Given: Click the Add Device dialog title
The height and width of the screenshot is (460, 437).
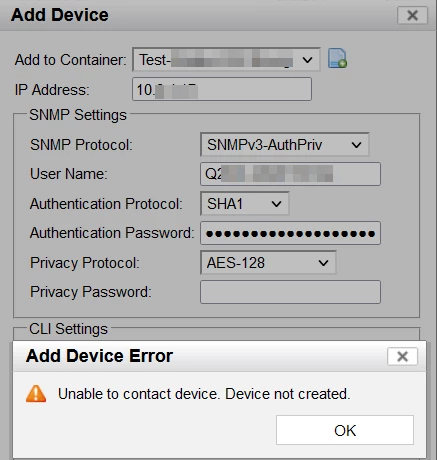Looking at the screenshot, I should click(x=60, y=15).
